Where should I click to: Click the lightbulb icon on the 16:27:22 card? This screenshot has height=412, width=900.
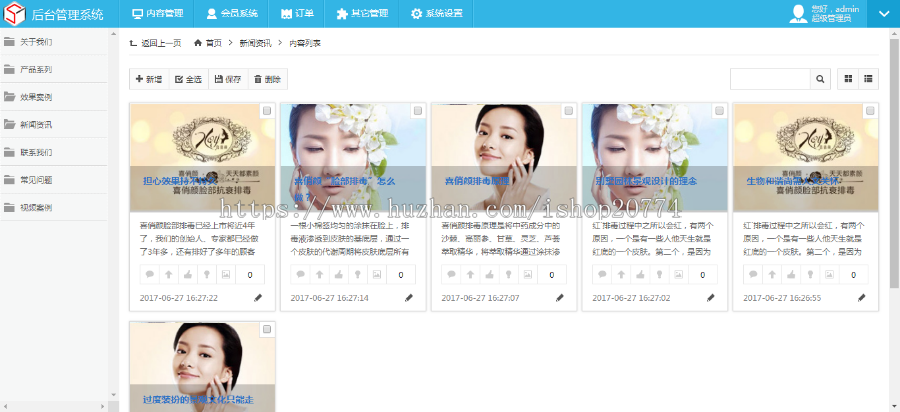[x=207, y=275]
